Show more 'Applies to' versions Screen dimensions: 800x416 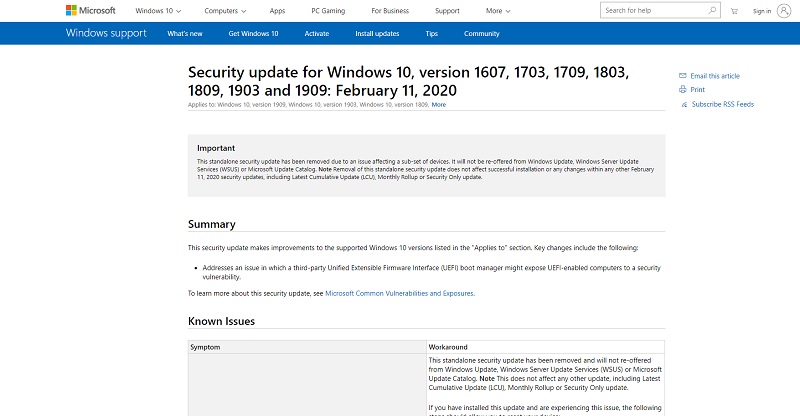(x=439, y=104)
